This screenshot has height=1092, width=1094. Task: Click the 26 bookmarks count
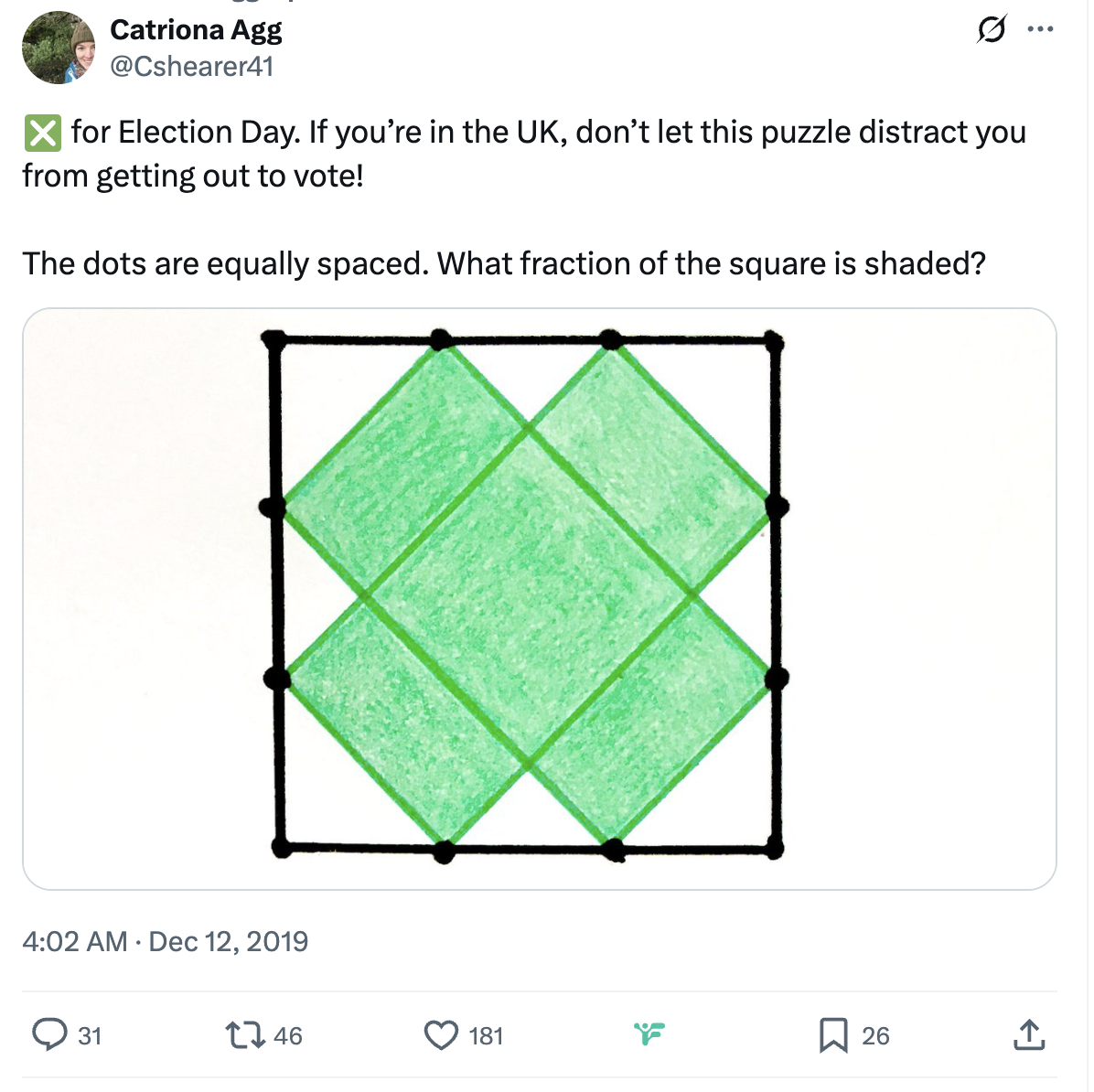pos(875,1036)
